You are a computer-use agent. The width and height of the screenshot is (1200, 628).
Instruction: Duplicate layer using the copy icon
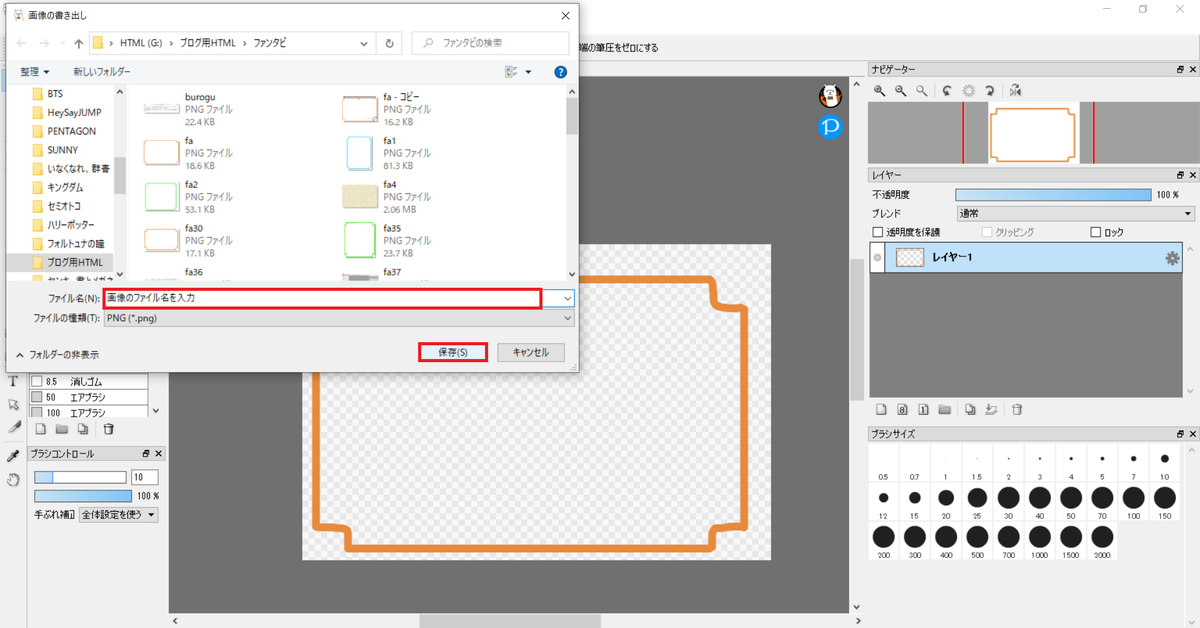coord(970,409)
